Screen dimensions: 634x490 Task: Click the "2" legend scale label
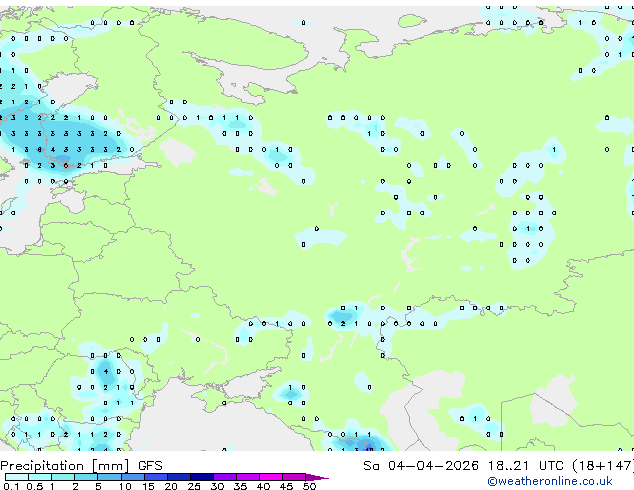[x=75, y=486]
